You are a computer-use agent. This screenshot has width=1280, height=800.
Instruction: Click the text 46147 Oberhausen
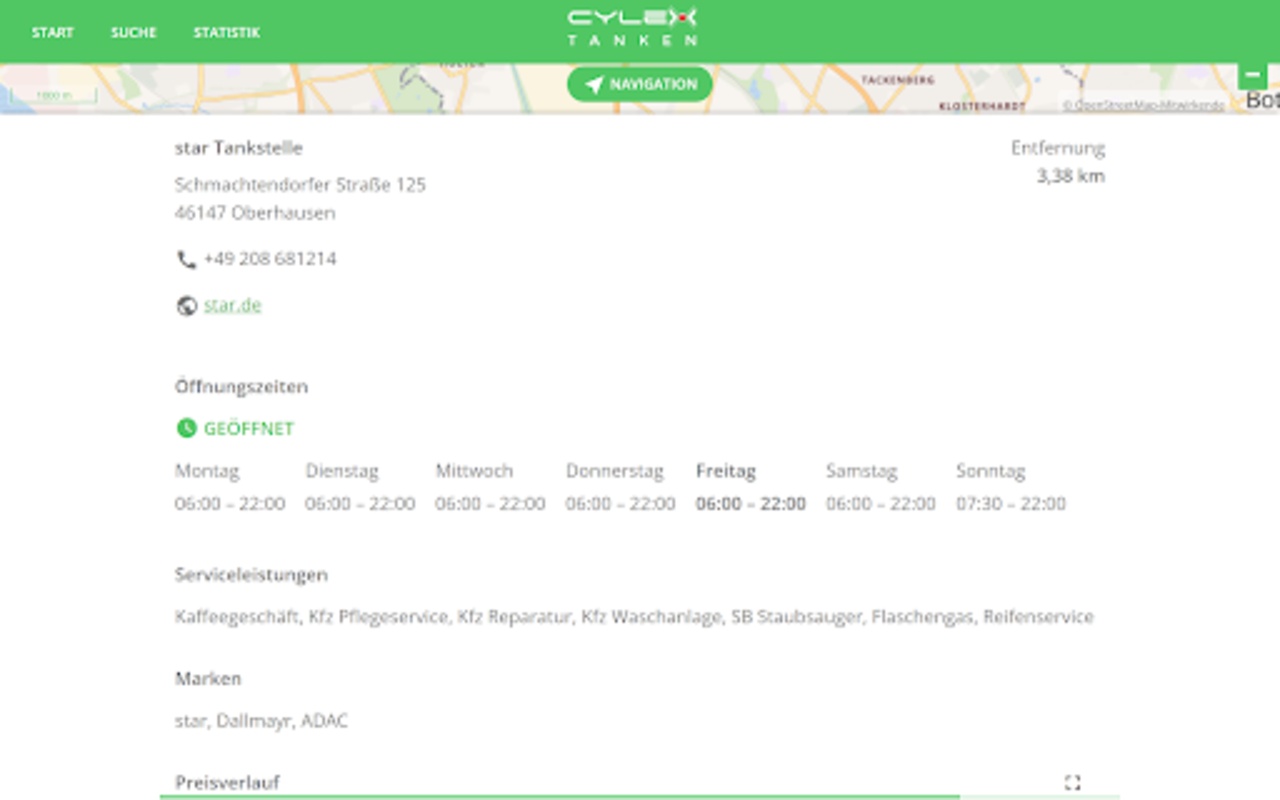pos(255,213)
